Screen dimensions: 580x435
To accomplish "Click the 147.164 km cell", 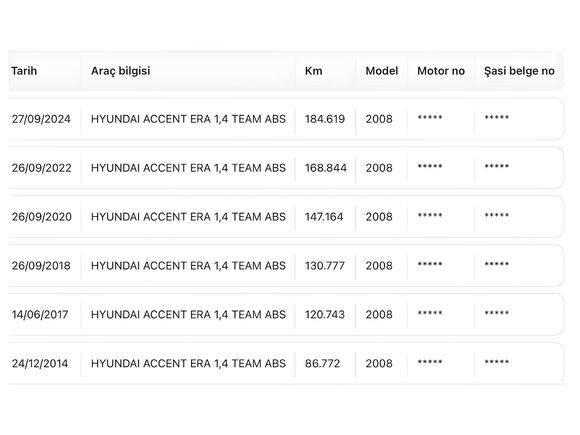I will click(x=324, y=217).
